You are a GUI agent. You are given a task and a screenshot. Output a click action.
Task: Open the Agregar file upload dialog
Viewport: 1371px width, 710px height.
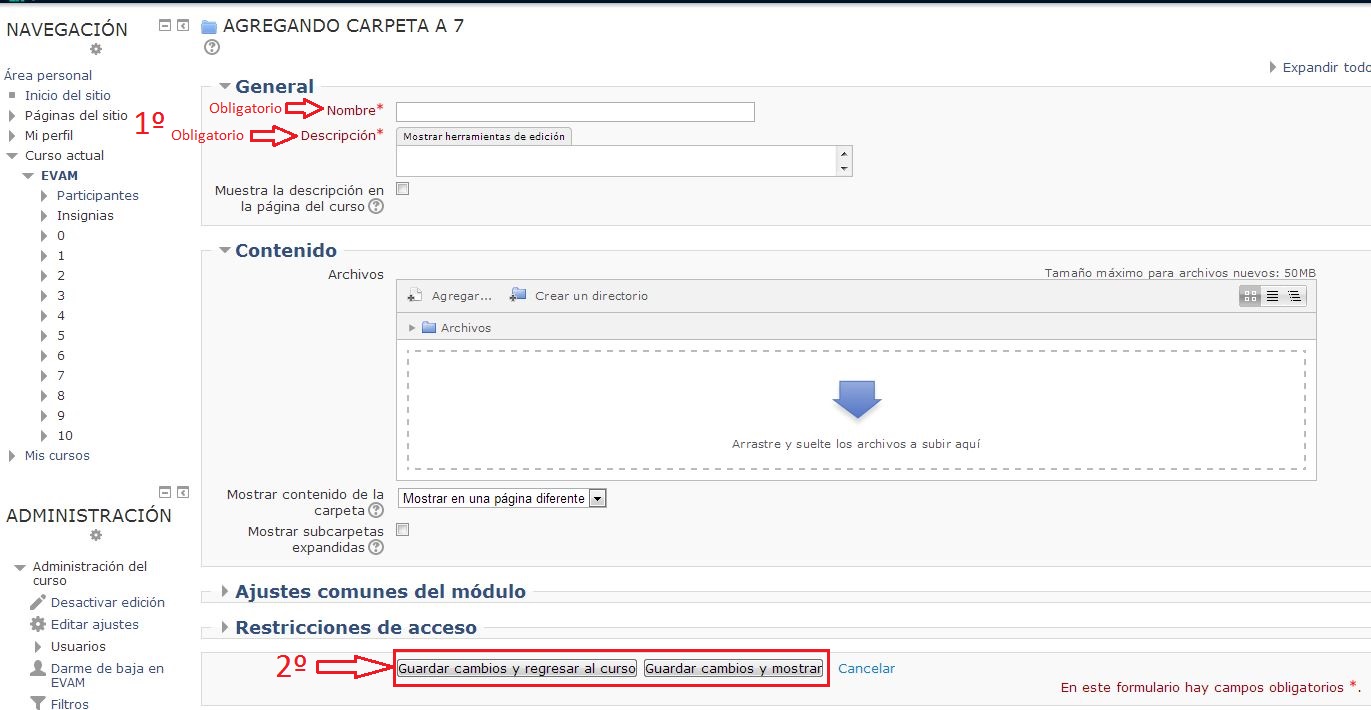pyautogui.click(x=453, y=295)
